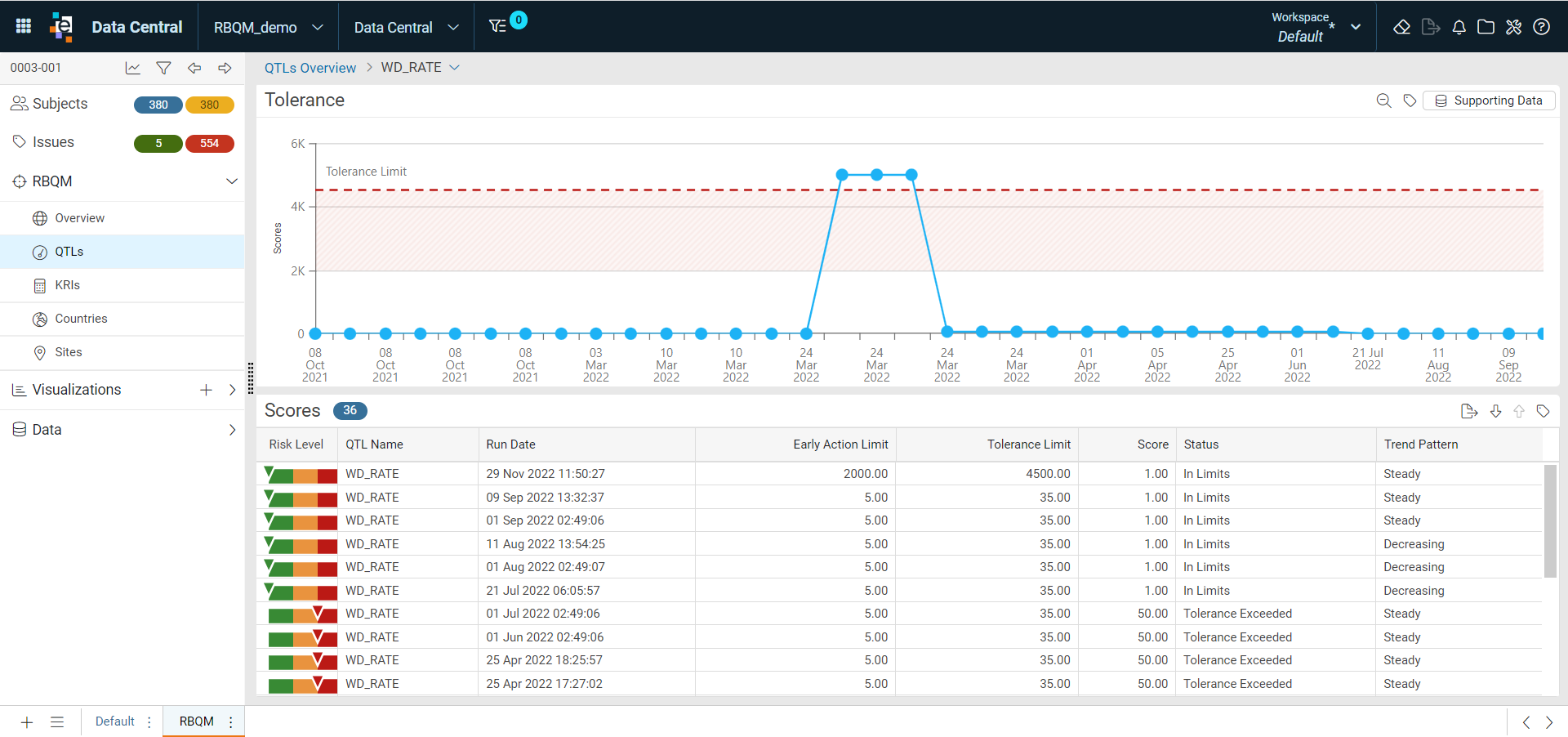The image size is (1568, 737).
Task: Open the chart icon next to 0003-001
Action: pos(132,68)
